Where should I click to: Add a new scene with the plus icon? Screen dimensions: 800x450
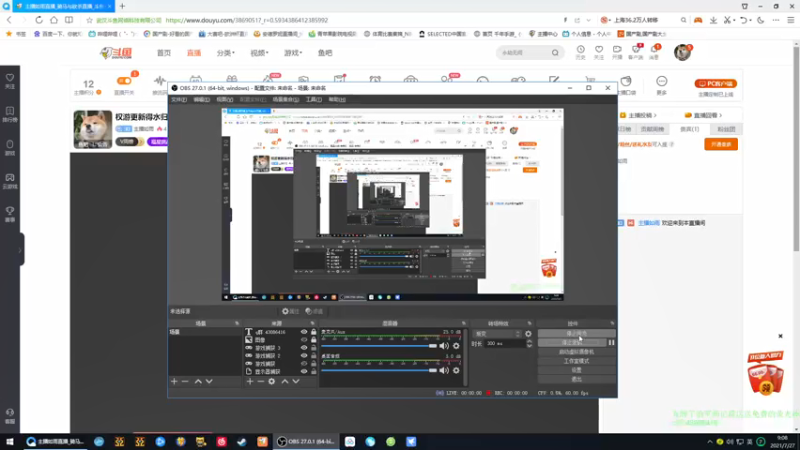click(174, 381)
